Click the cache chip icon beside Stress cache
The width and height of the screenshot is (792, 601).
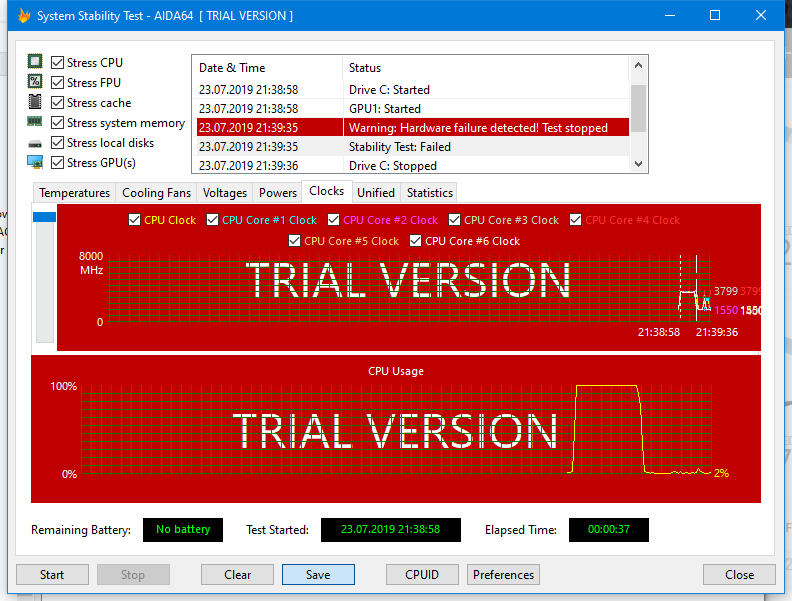(x=35, y=102)
